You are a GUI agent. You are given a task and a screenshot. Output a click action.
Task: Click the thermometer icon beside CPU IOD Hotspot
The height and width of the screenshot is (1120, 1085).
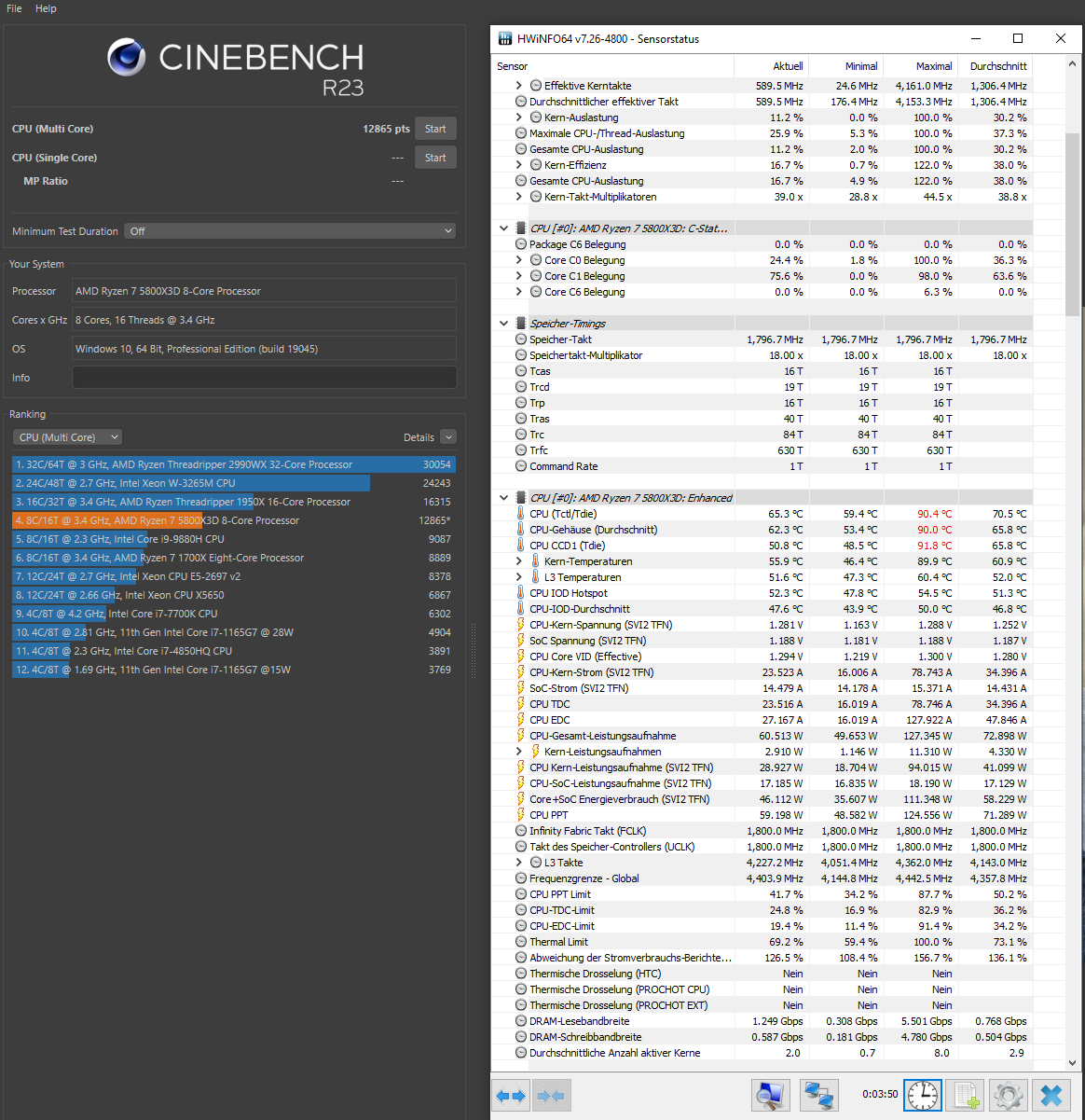click(x=521, y=593)
